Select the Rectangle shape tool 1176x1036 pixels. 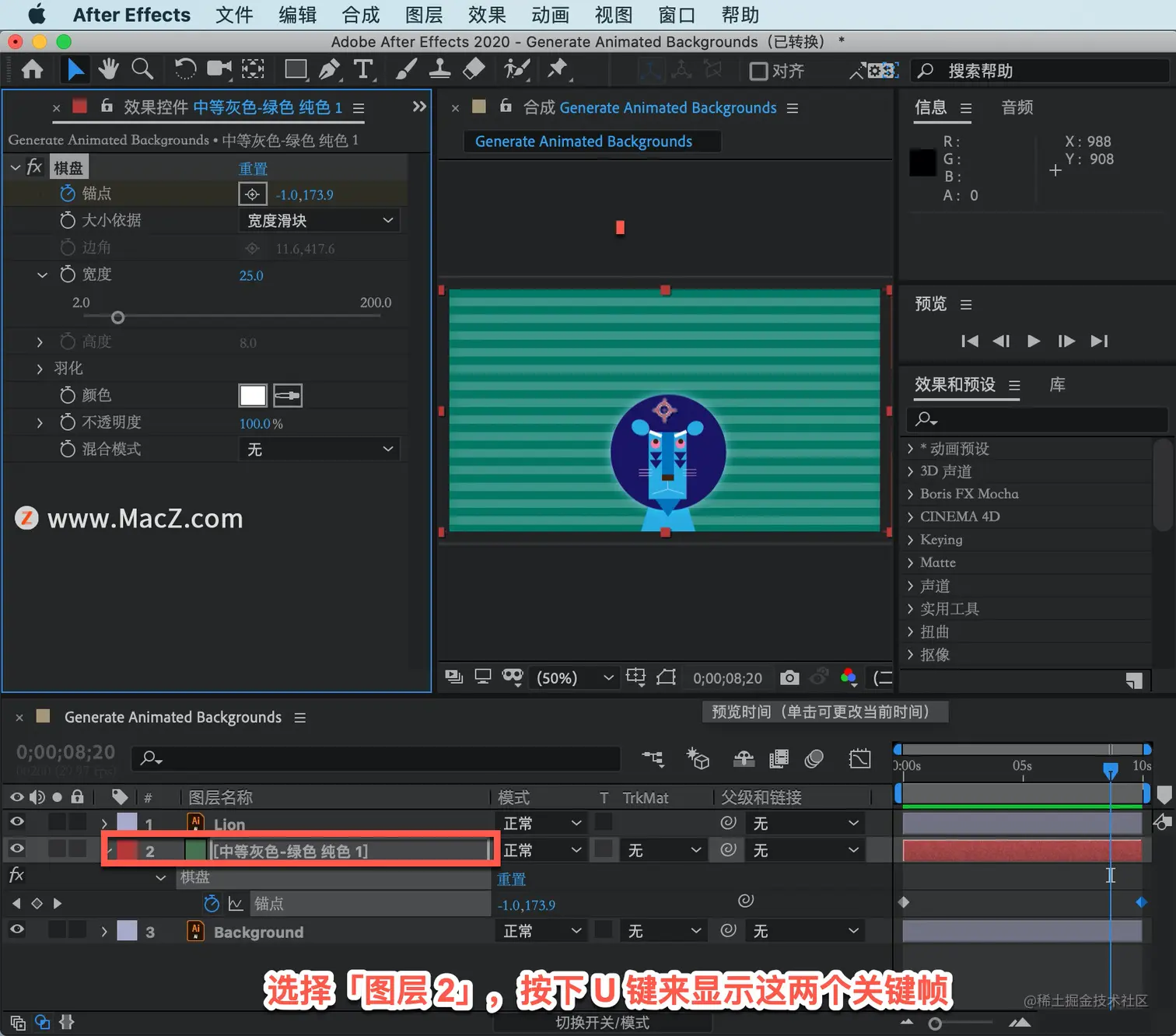[x=296, y=70]
